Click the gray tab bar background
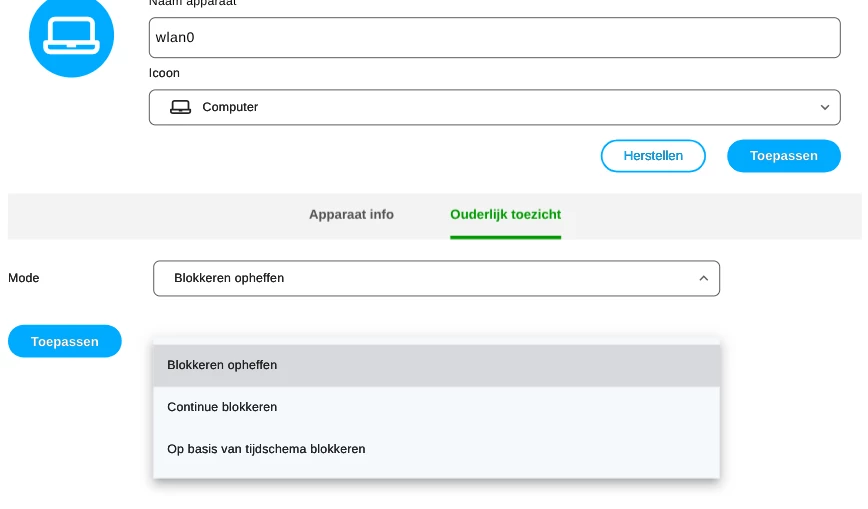Screen dimensions: 868x509 point(150,216)
